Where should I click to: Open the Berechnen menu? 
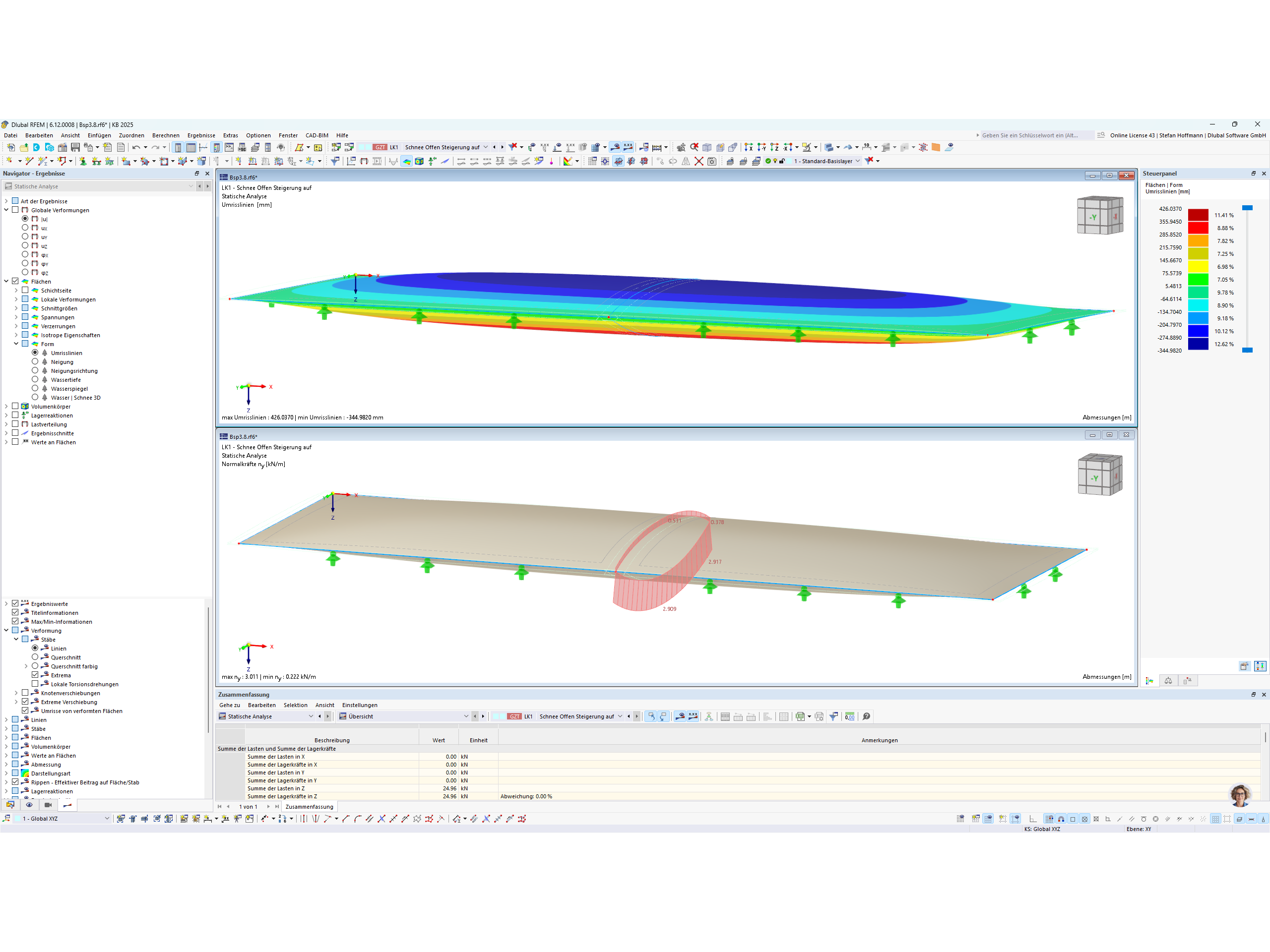(x=165, y=135)
